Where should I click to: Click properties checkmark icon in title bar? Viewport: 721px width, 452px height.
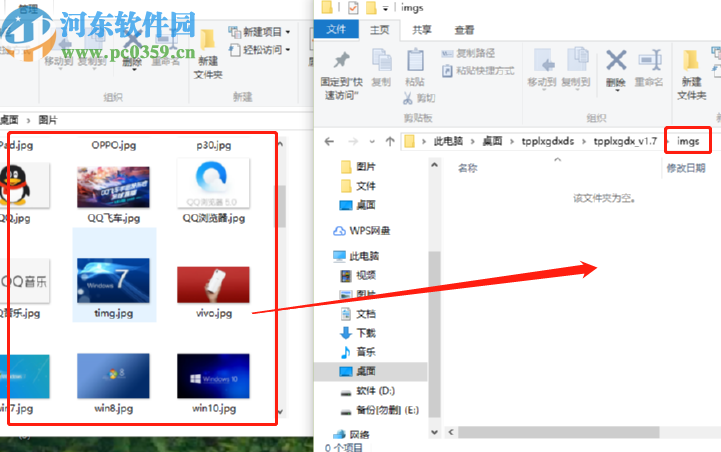[353, 8]
